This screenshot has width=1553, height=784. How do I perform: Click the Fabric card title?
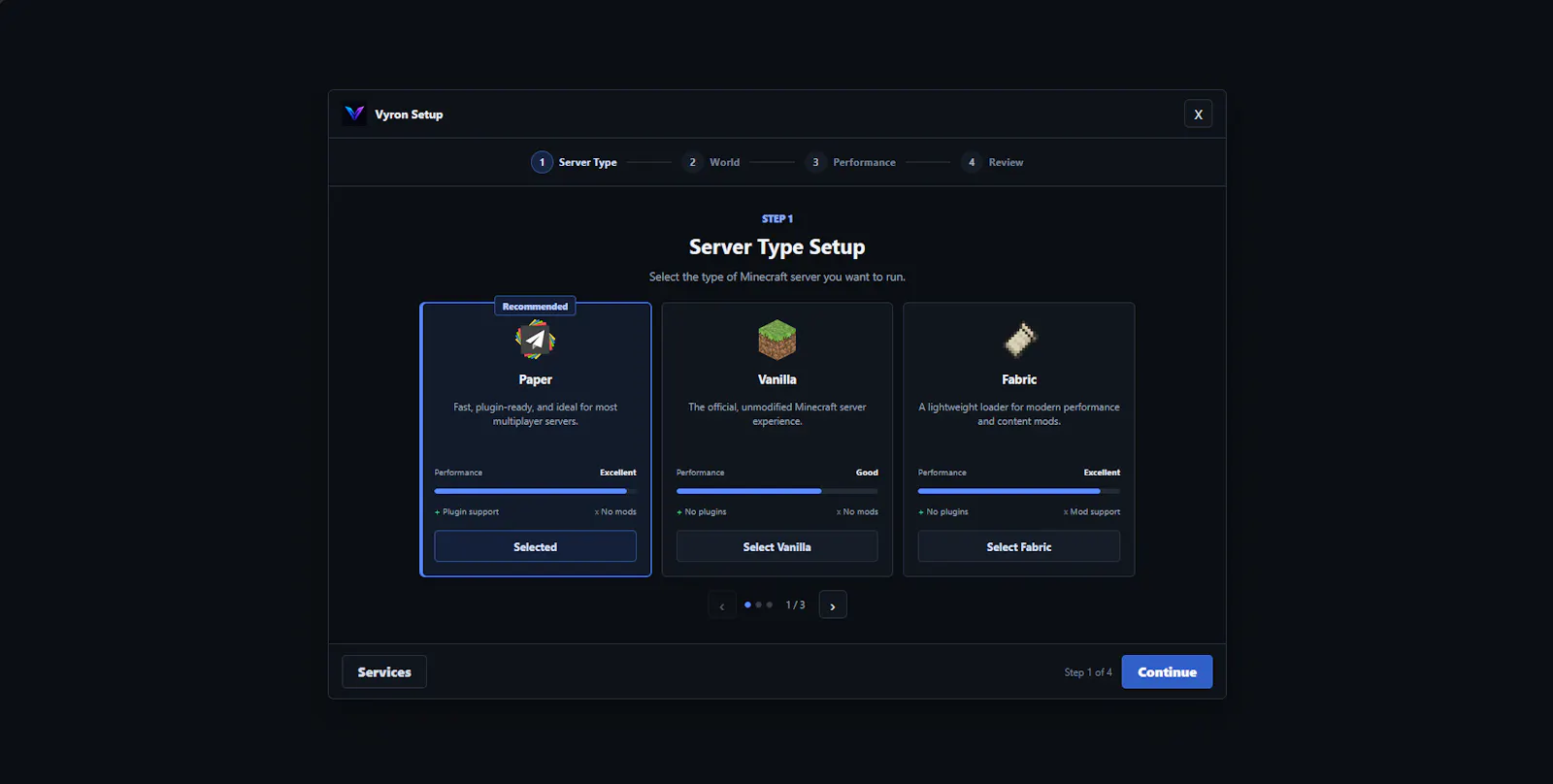tap(1019, 379)
